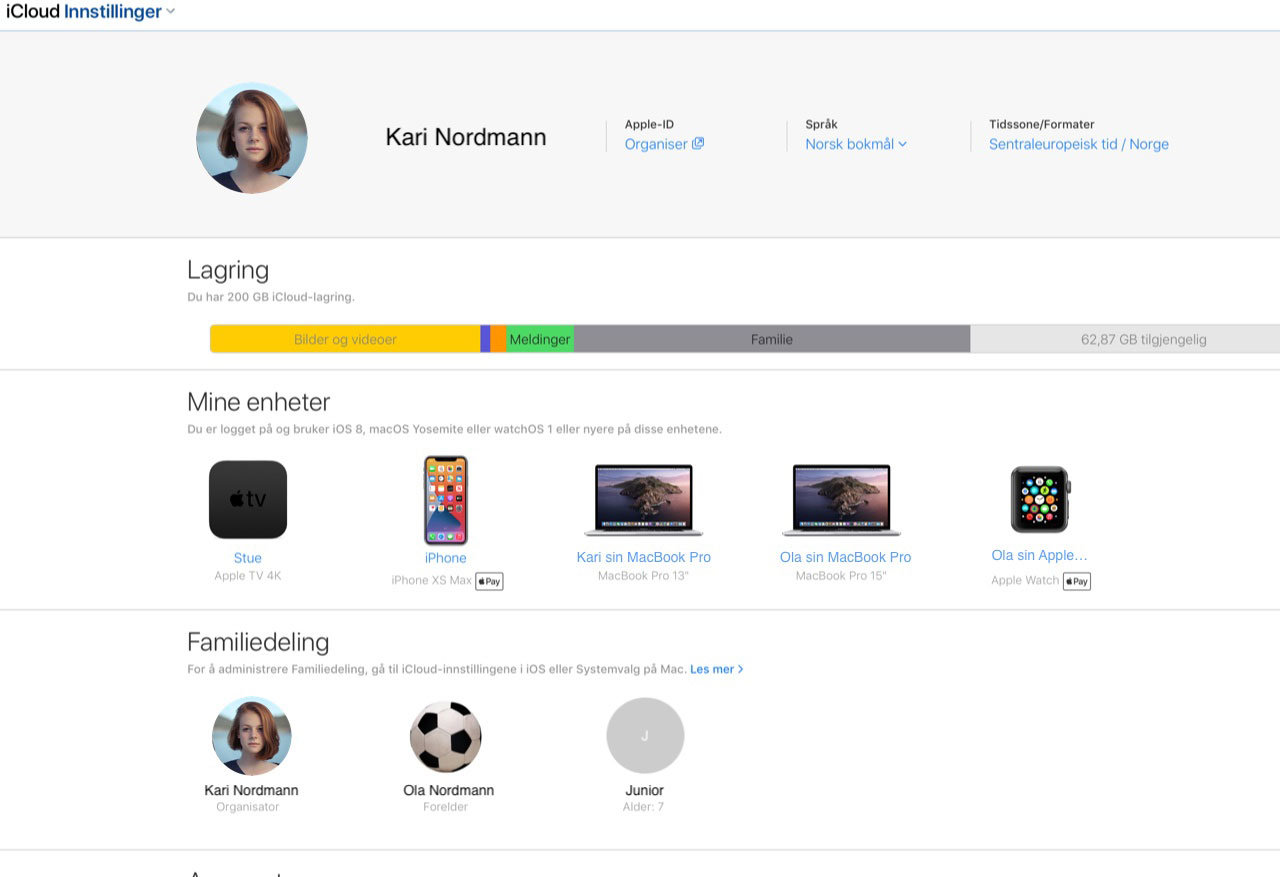This screenshot has width=1280, height=877.
Task: Open the Les mer Familiedeling link
Action: click(x=716, y=669)
